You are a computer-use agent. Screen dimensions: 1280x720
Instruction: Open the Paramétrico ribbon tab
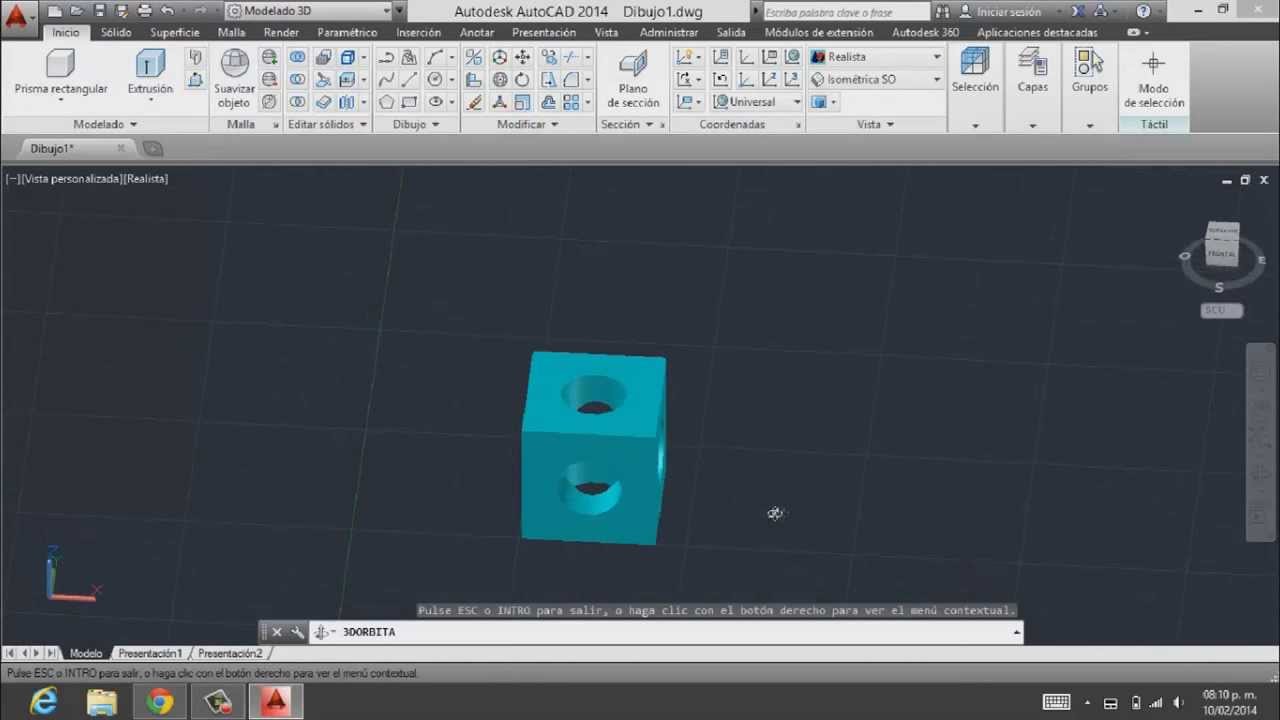point(347,32)
